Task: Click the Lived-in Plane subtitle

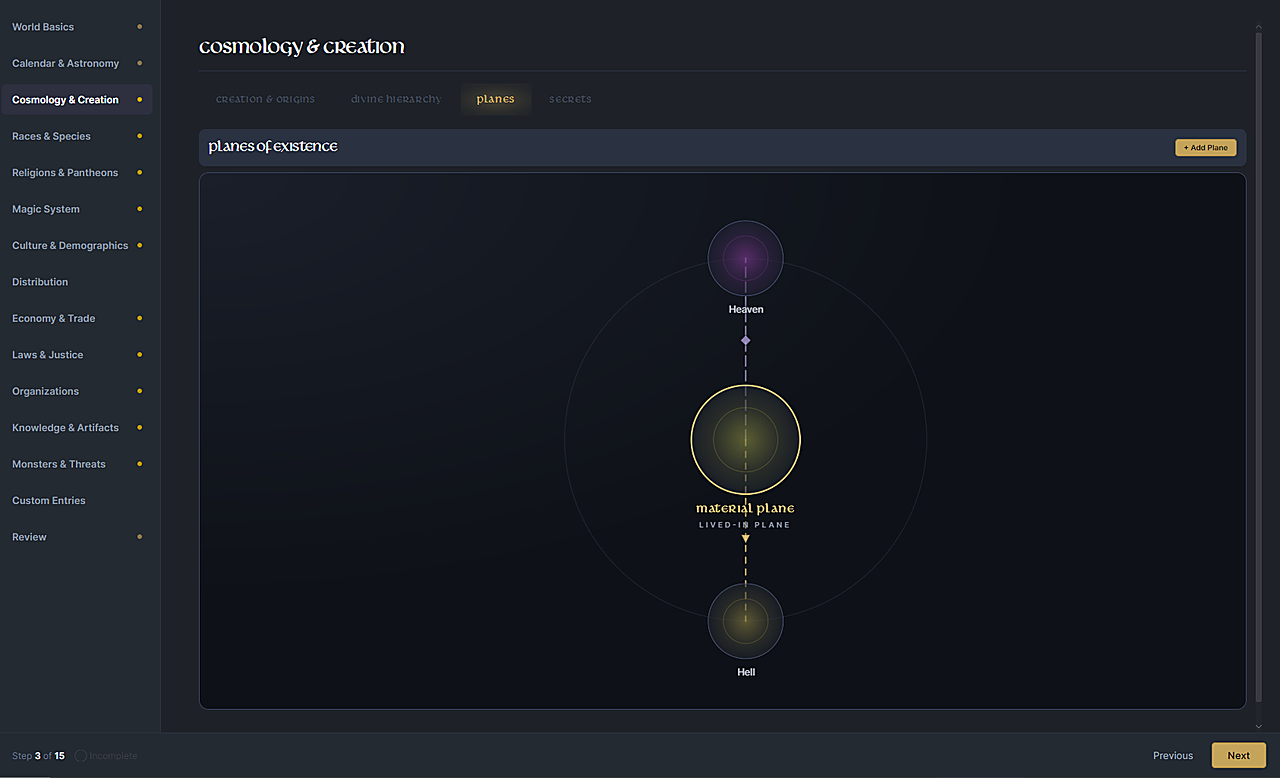Action: coord(745,525)
